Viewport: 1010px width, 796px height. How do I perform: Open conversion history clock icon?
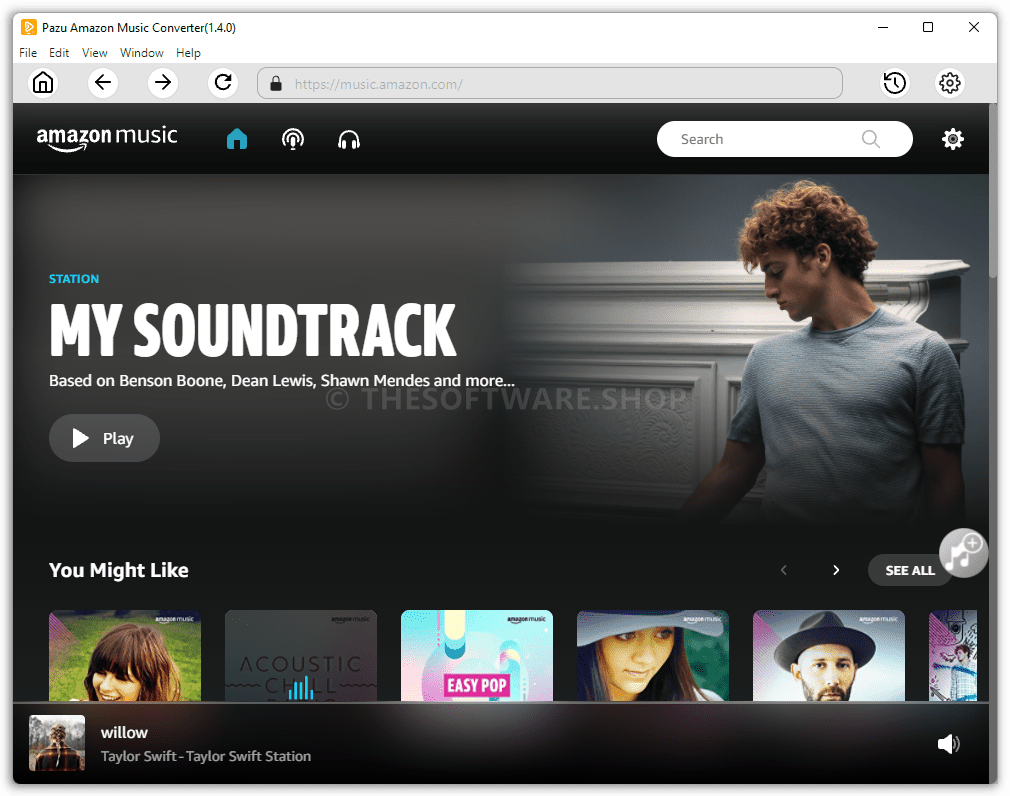[x=894, y=82]
